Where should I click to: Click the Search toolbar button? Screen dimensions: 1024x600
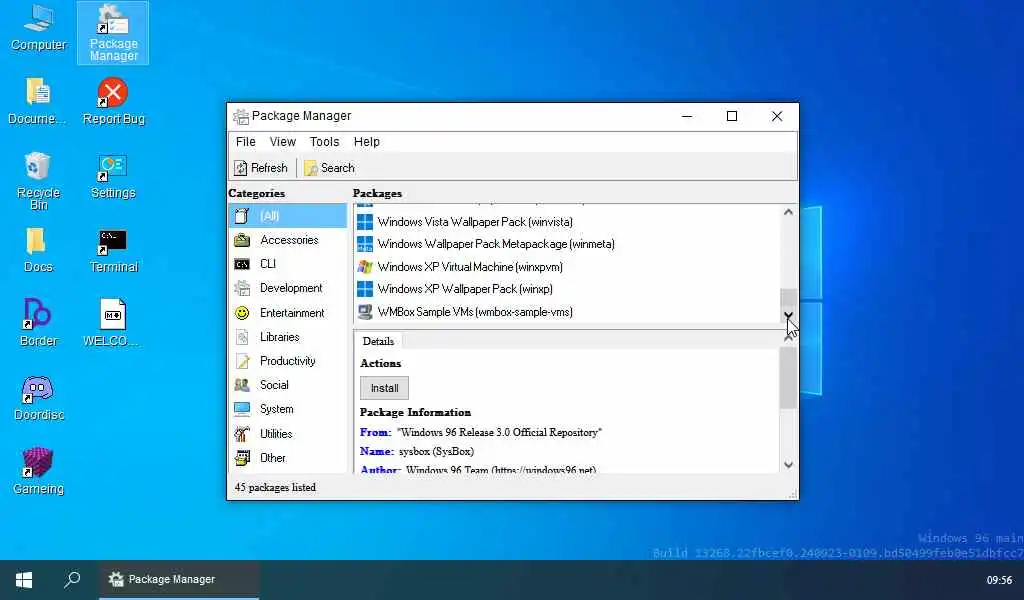pos(329,168)
